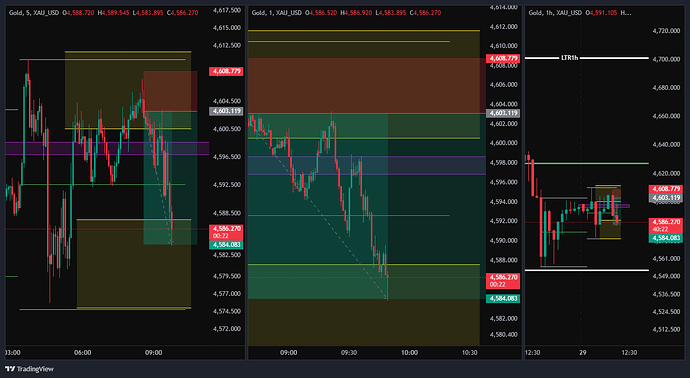Click 09:30 on the 1-minute time axis

click(349, 352)
